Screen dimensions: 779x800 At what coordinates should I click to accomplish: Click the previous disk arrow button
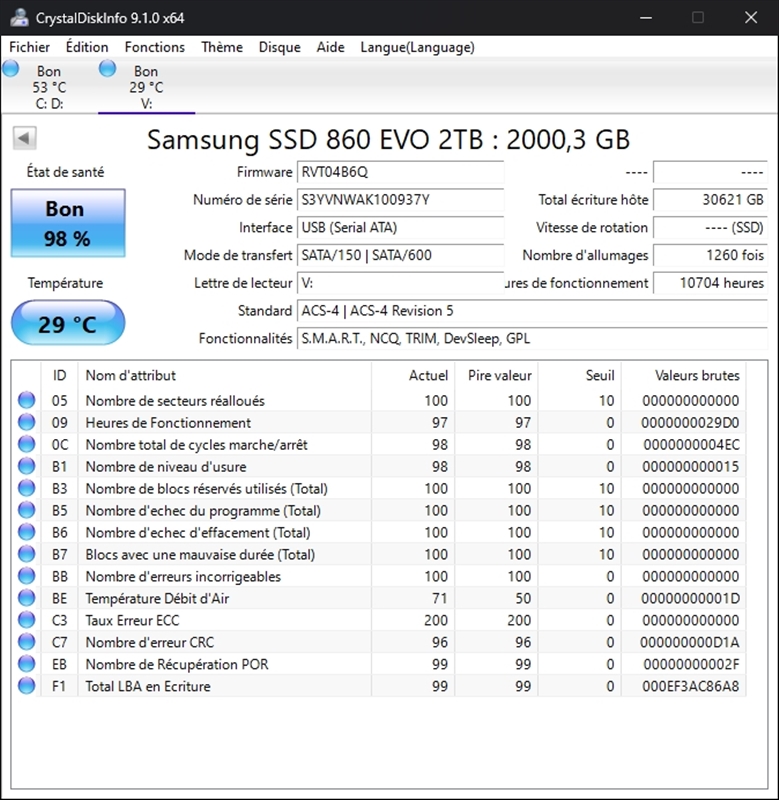click(25, 139)
